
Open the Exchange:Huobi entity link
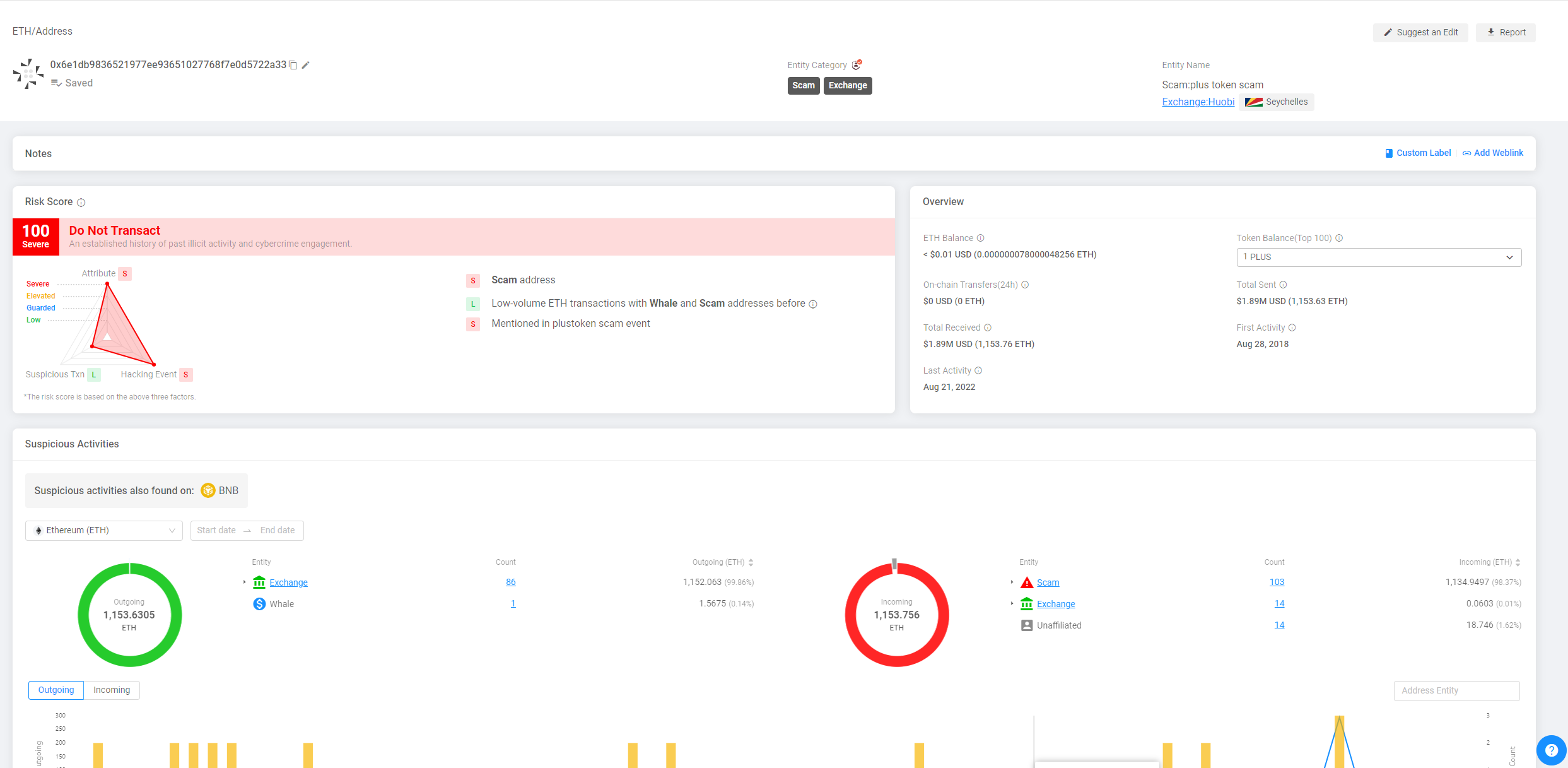[x=1198, y=102]
